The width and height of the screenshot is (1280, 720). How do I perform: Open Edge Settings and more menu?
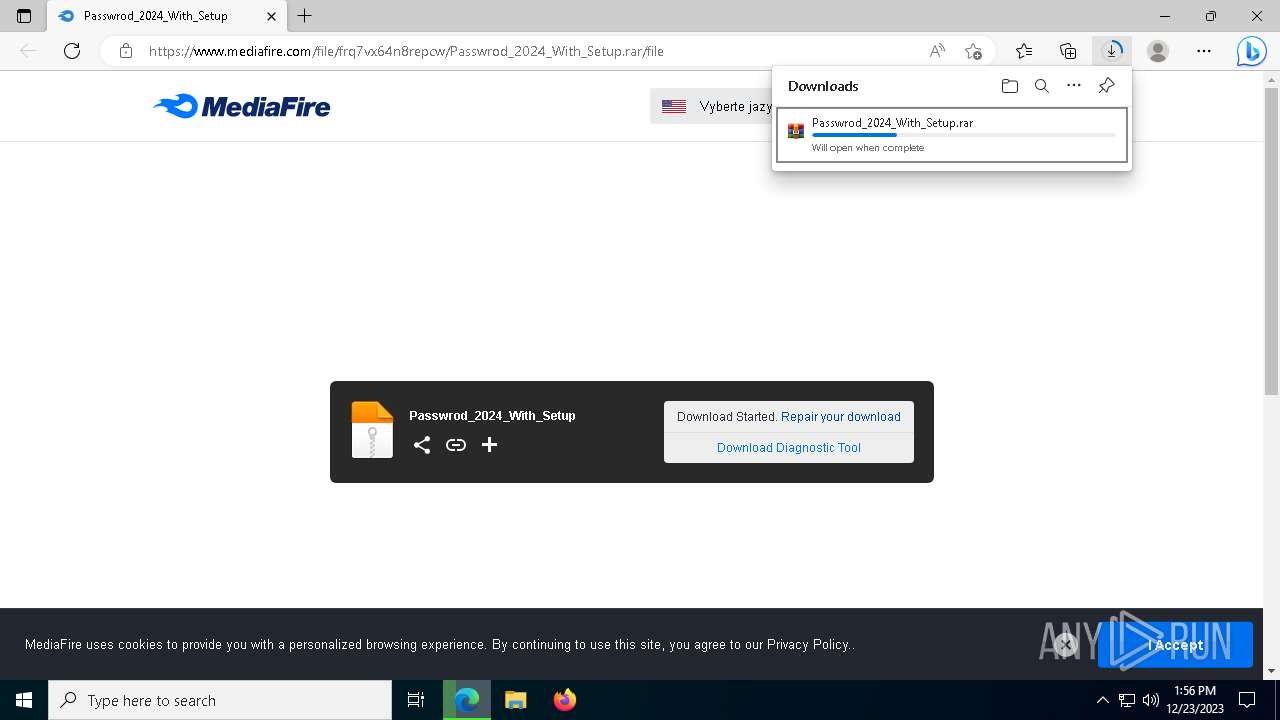(x=1204, y=51)
